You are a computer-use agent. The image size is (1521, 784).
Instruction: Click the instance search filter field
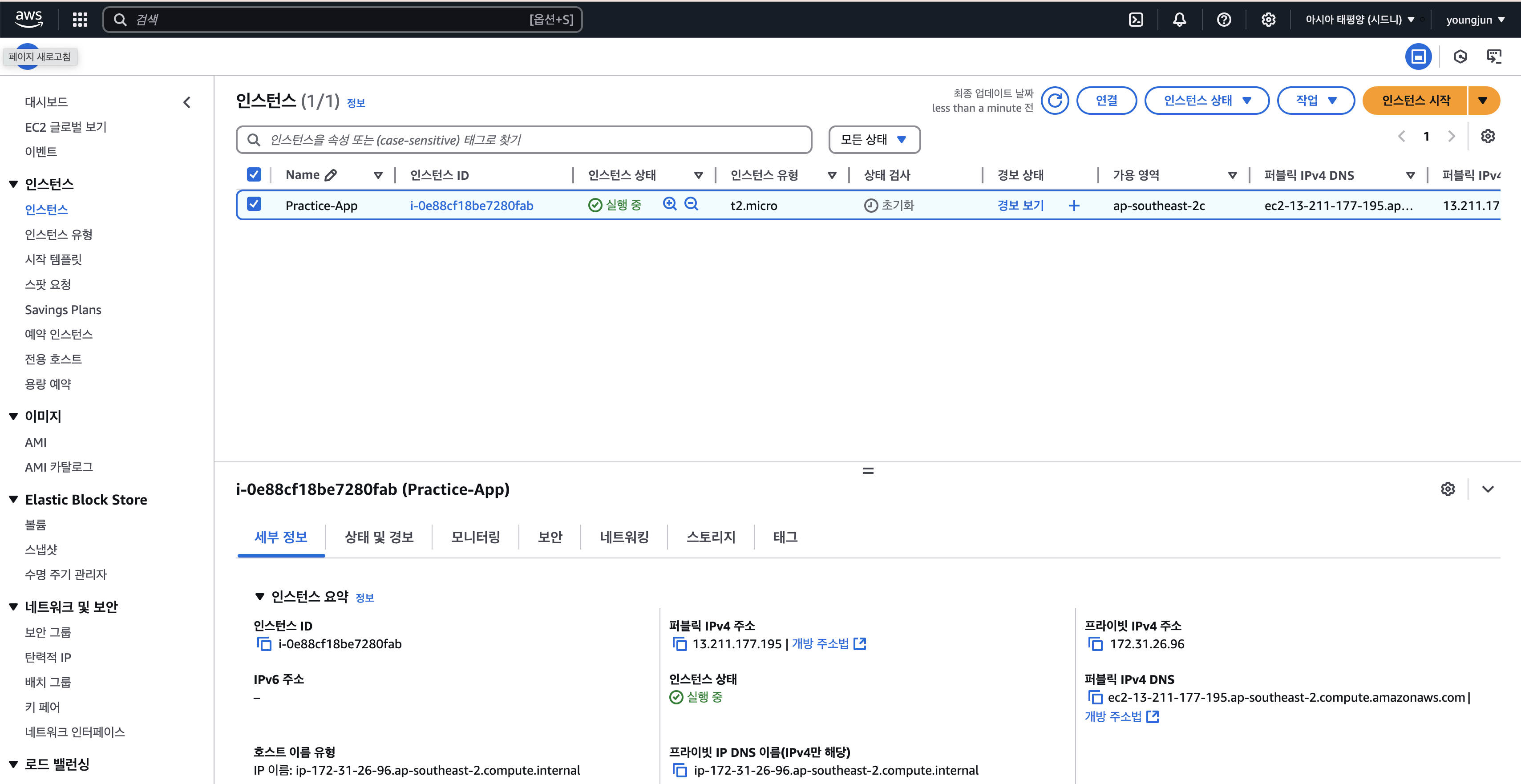pos(531,140)
